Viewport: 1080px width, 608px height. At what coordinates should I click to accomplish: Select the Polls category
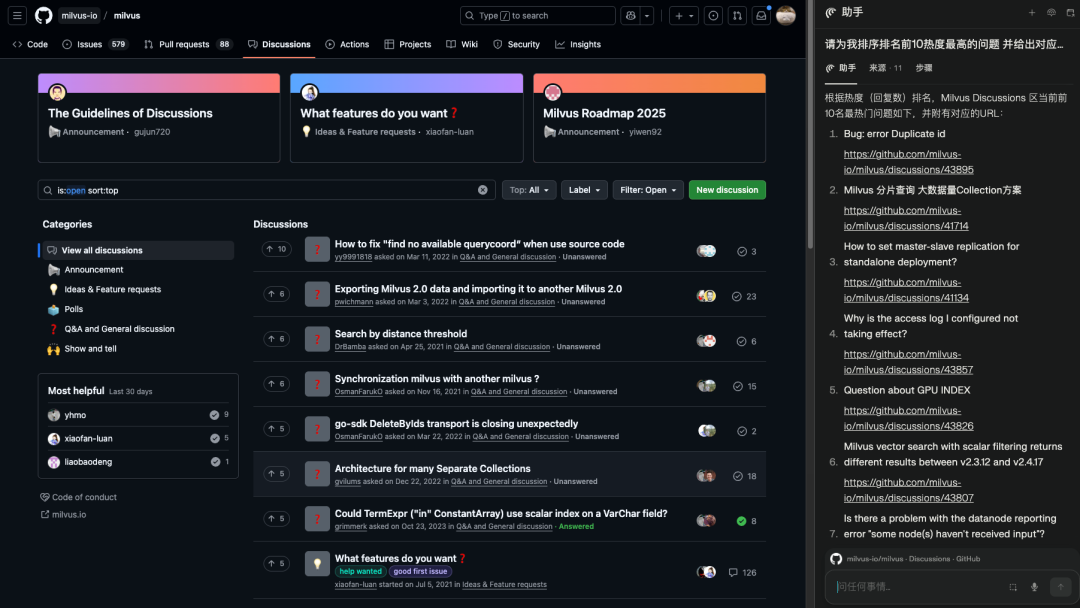[73, 309]
